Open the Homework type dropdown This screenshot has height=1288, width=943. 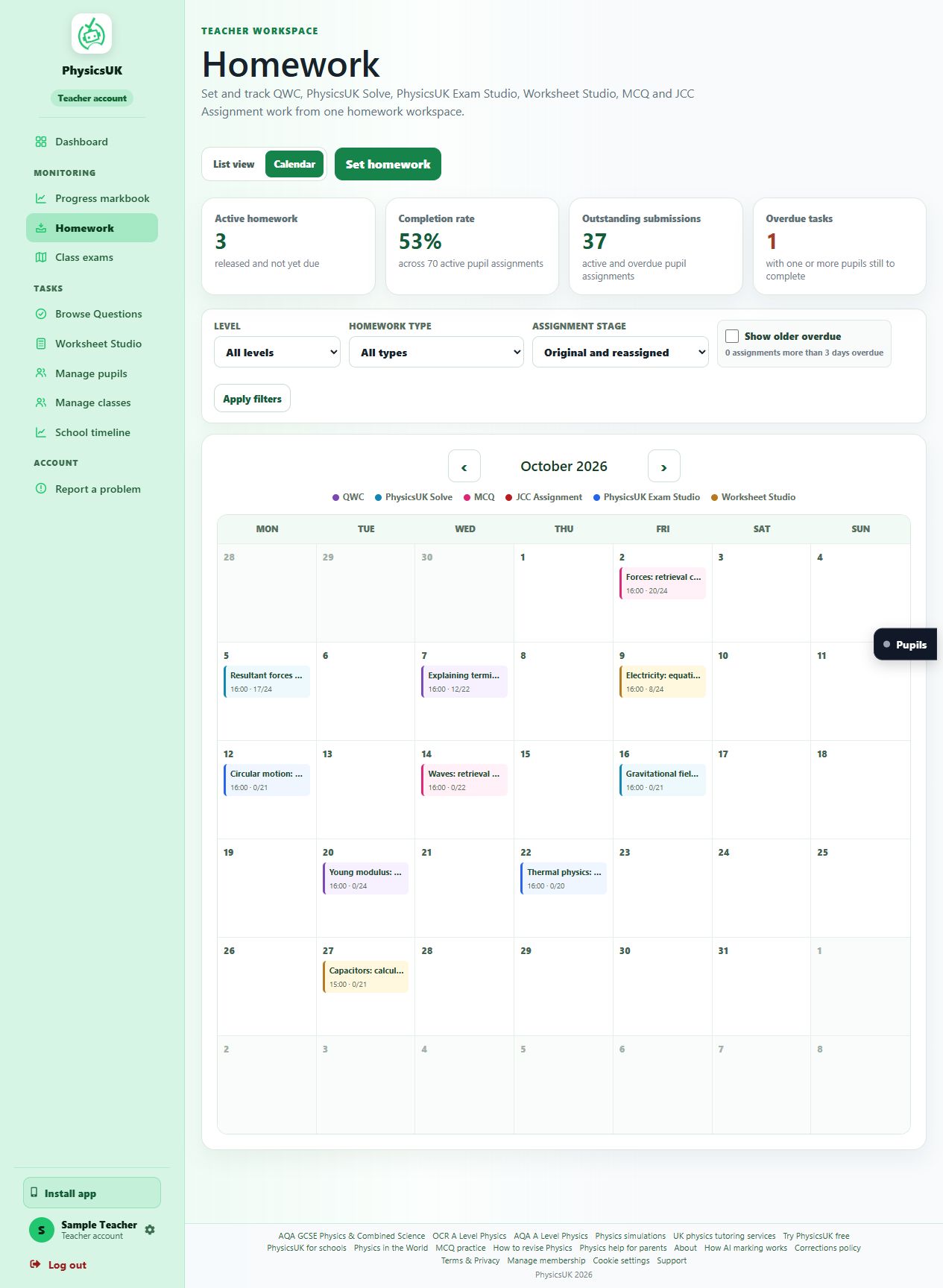pos(437,352)
